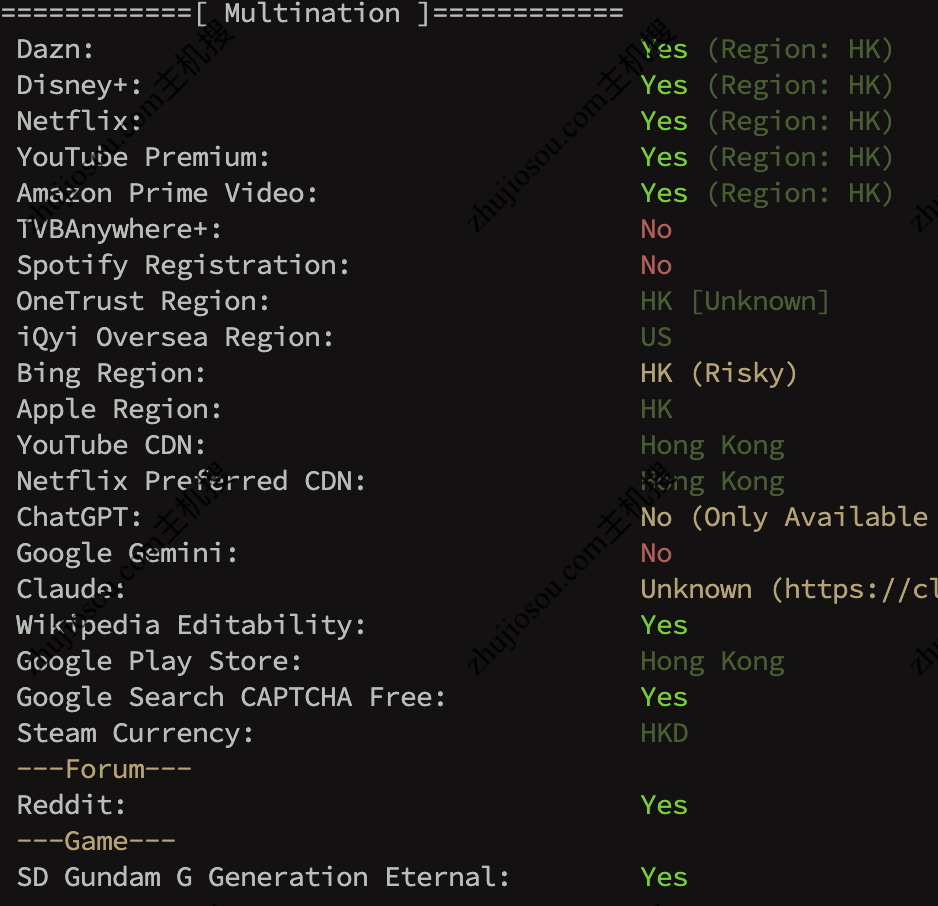The height and width of the screenshot is (906, 938).
Task: Click the Netflix label text
Action: [x=79, y=121]
